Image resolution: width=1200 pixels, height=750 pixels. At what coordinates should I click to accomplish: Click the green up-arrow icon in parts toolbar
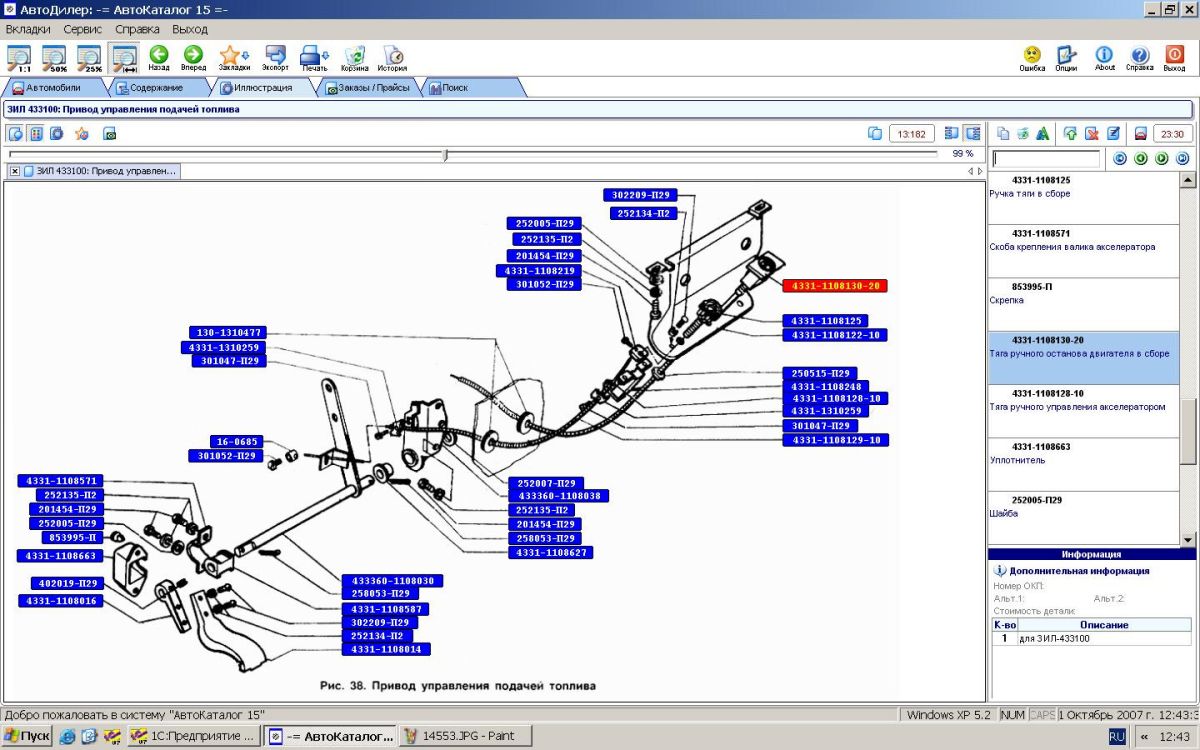1070,133
